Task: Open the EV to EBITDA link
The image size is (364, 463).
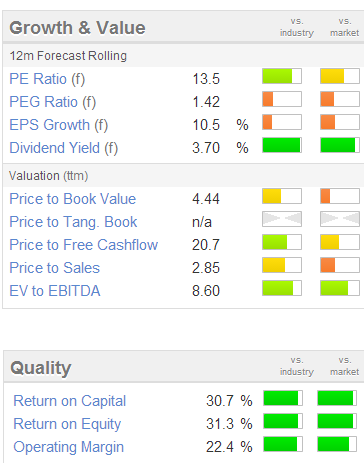Action: click(55, 291)
